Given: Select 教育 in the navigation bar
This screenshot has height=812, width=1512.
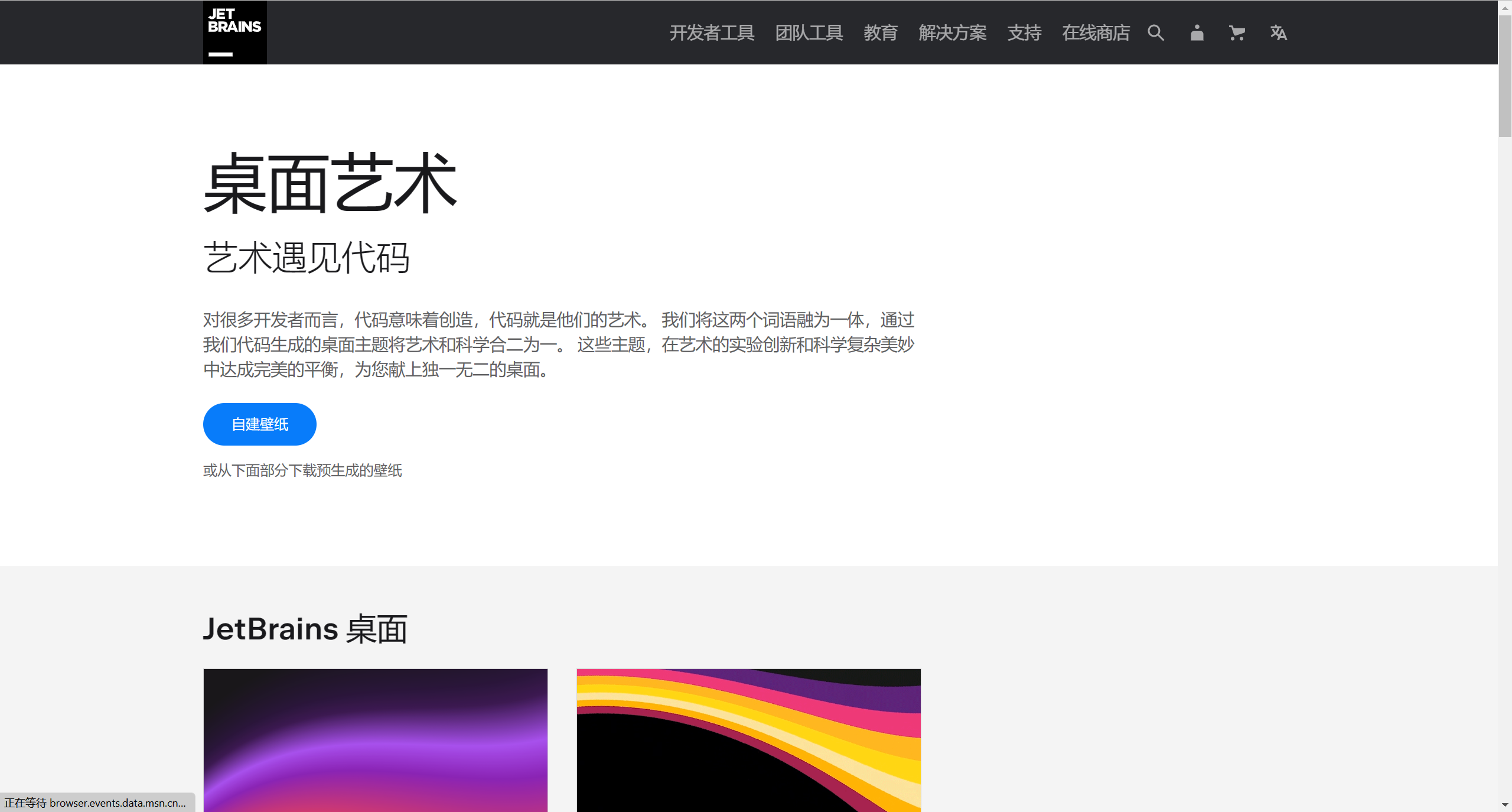Looking at the screenshot, I should (881, 33).
